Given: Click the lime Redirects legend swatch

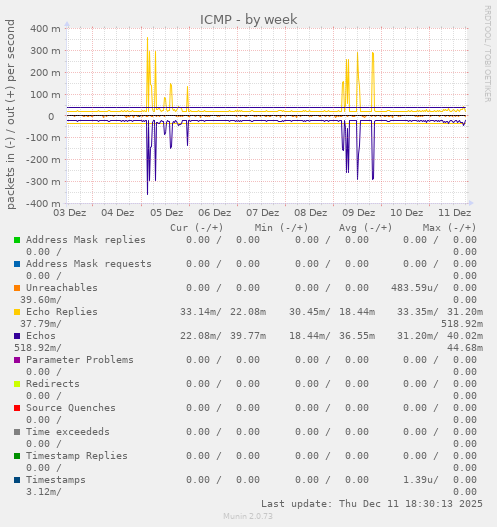Looking at the screenshot, I should [x=17, y=384].
